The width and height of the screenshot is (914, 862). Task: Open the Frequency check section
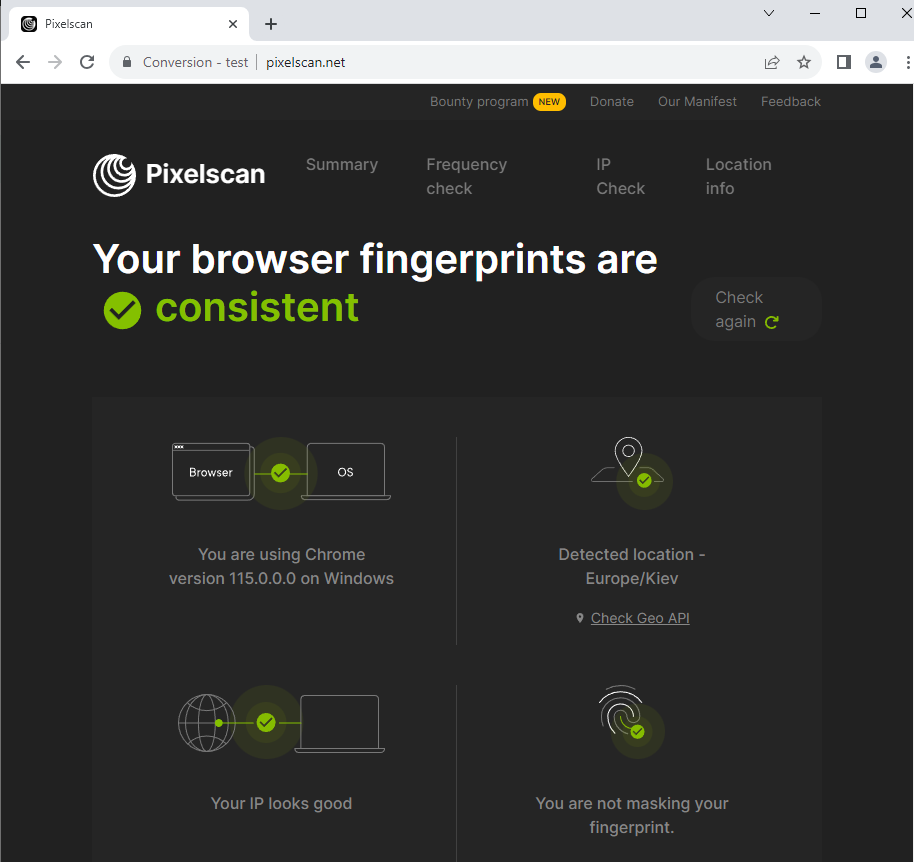pos(466,176)
